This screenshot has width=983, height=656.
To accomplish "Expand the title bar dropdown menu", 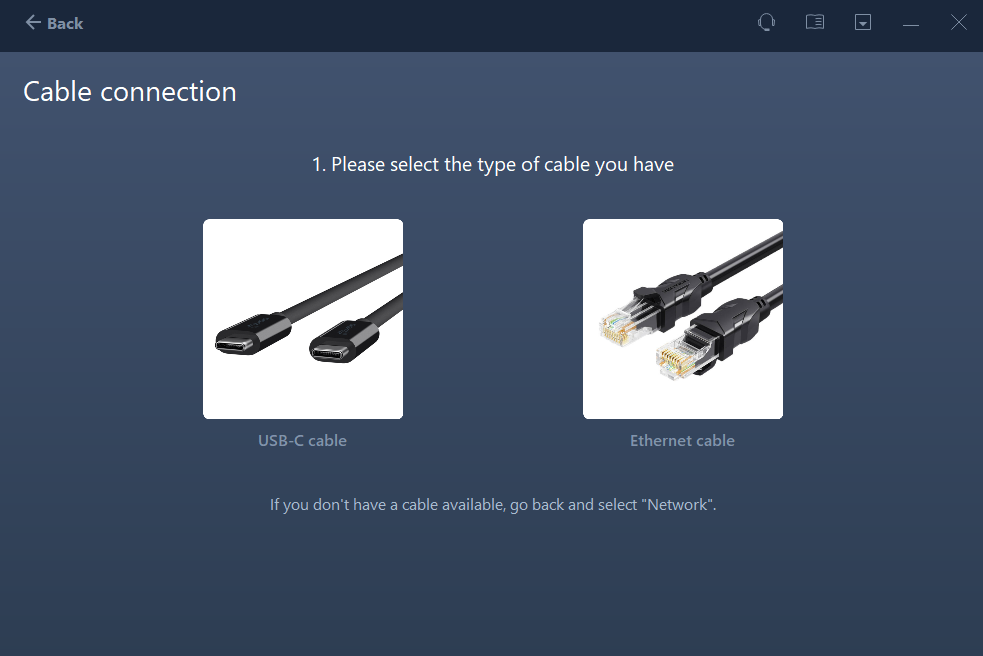I will point(863,22).
